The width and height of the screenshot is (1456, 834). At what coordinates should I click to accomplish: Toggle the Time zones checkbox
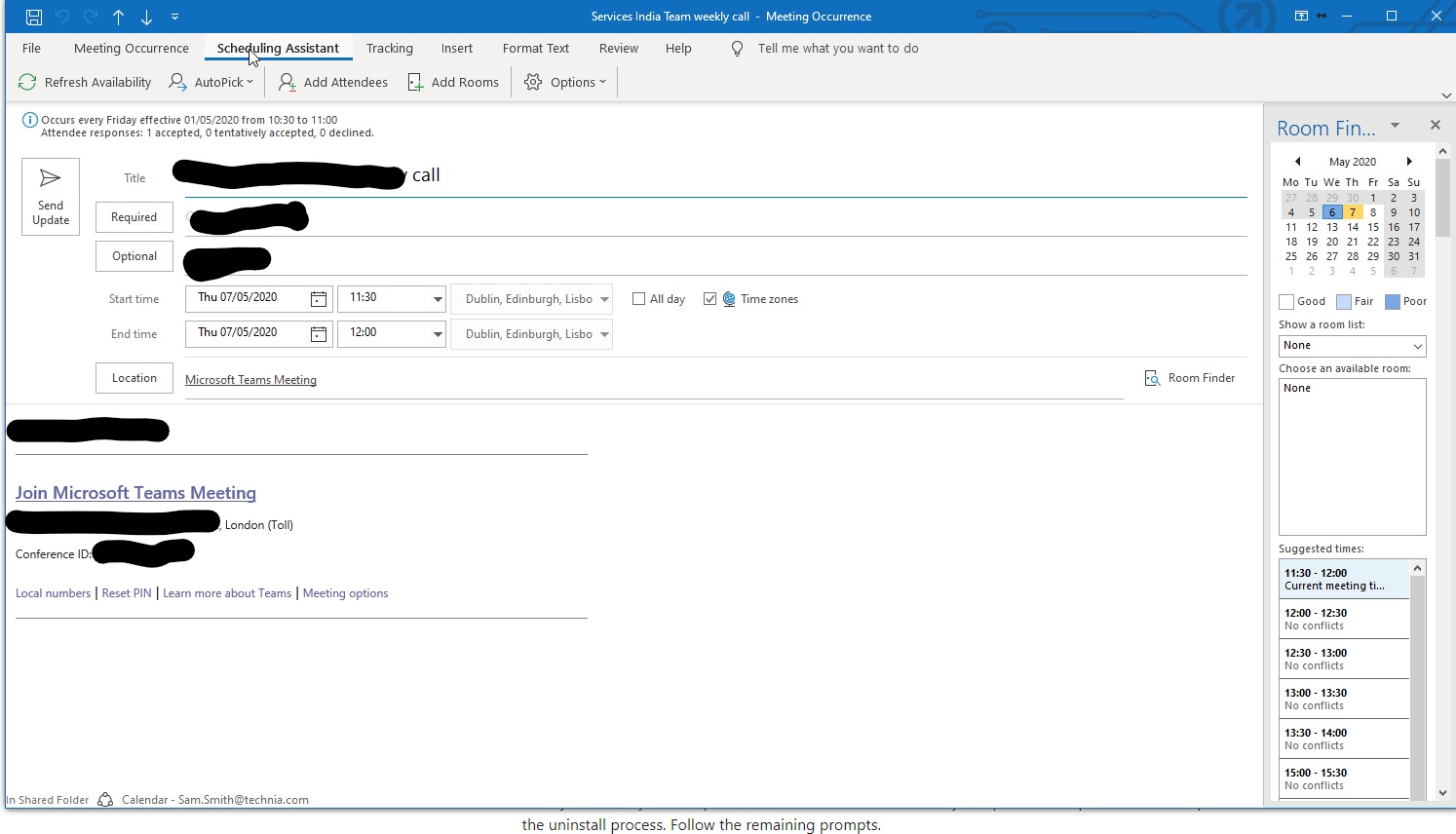[709, 299]
